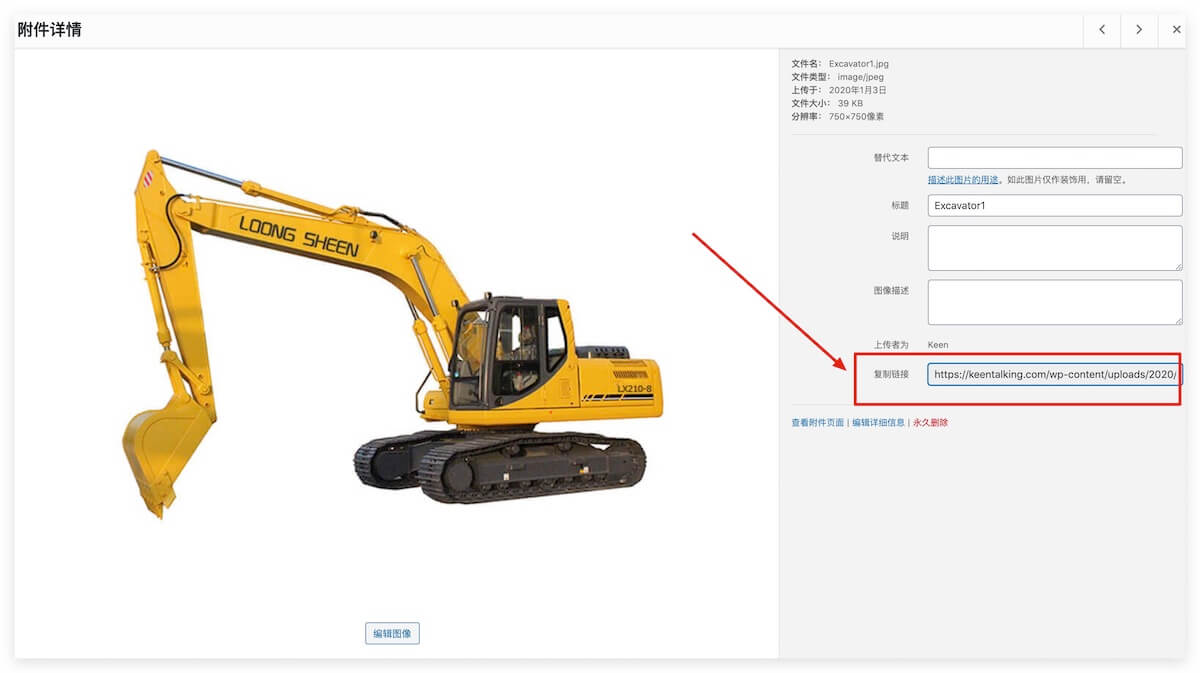Click inside the 图像描述 text area

point(1054,301)
